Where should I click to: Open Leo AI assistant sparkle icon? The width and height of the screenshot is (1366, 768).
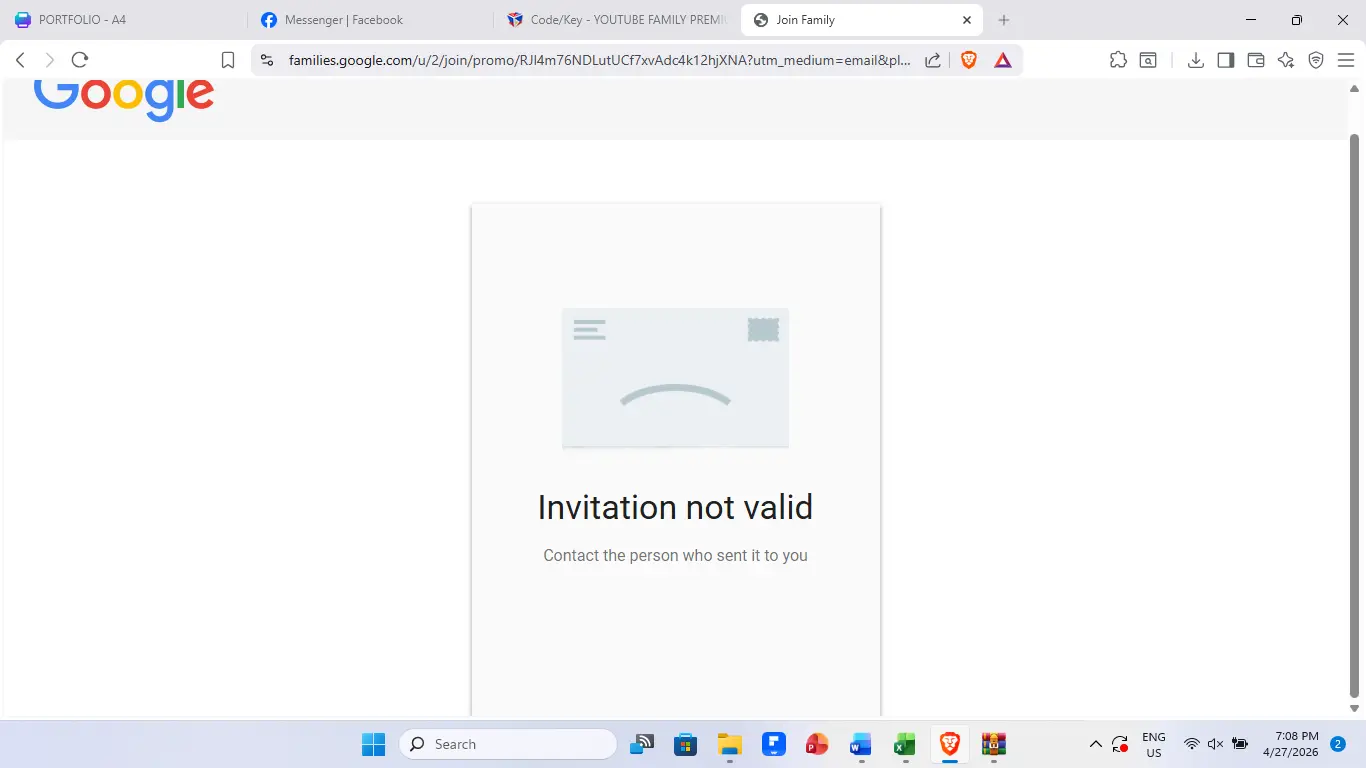coord(1286,60)
